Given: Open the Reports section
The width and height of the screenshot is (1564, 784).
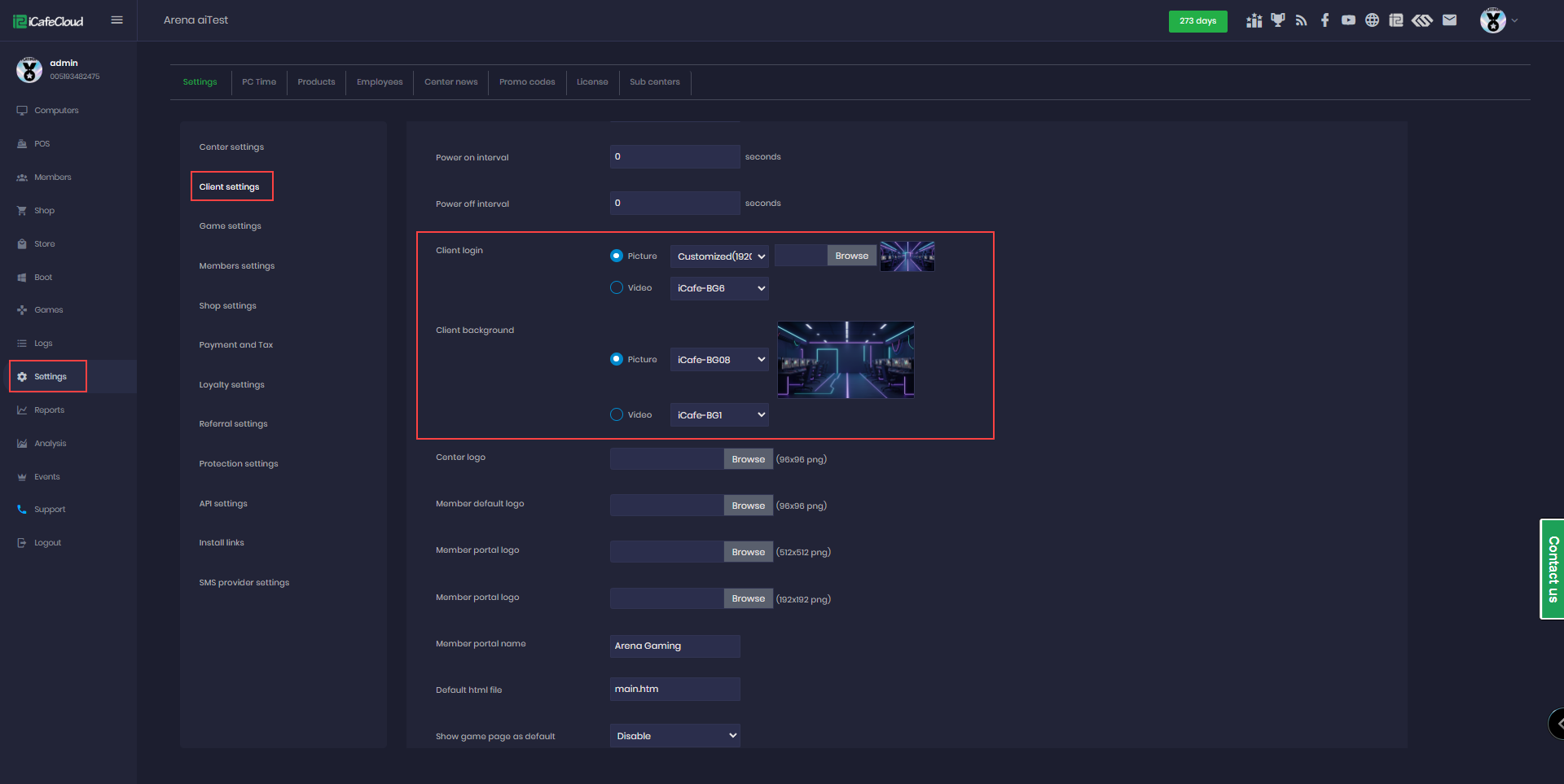Looking at the screenshot, I should pyautogui.click(x=48, y=410).
